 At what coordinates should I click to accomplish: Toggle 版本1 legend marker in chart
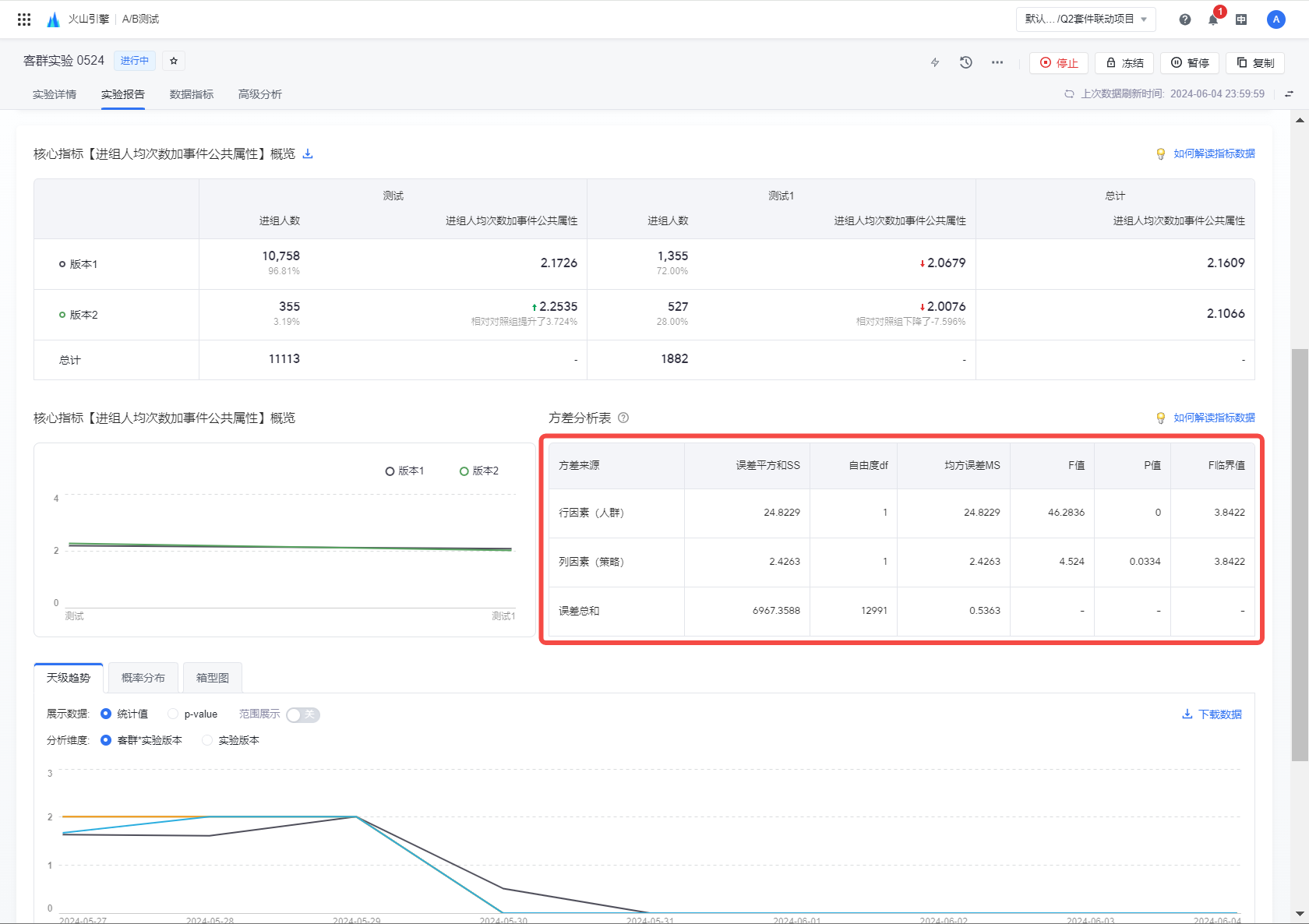(x=390, y=471)
